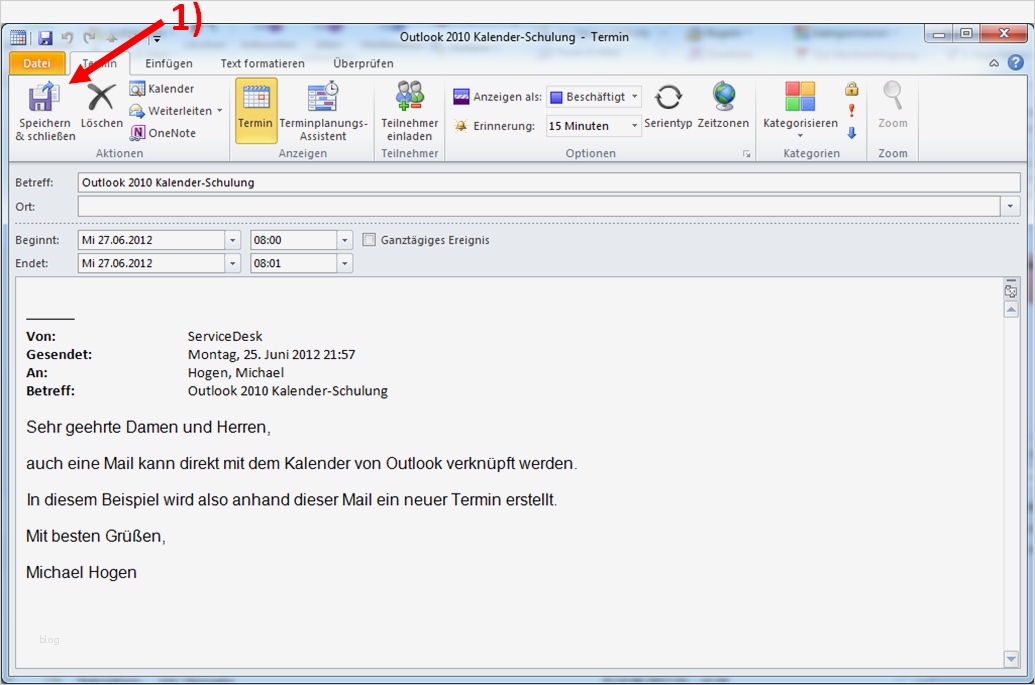Open Endet time 08:01 dropdown

(x=345, y=263)
